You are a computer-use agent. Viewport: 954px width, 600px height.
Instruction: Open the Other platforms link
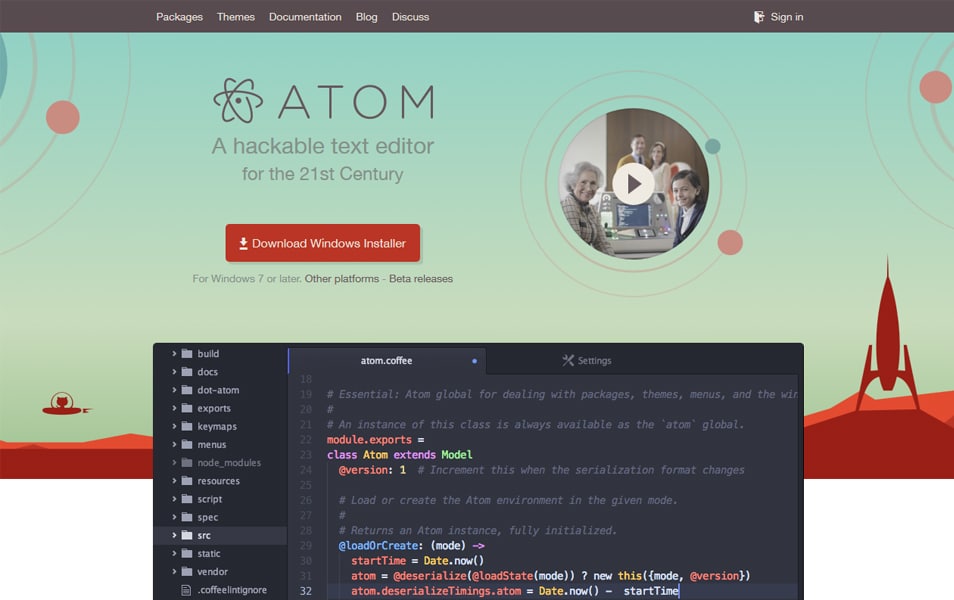(341, 279)
